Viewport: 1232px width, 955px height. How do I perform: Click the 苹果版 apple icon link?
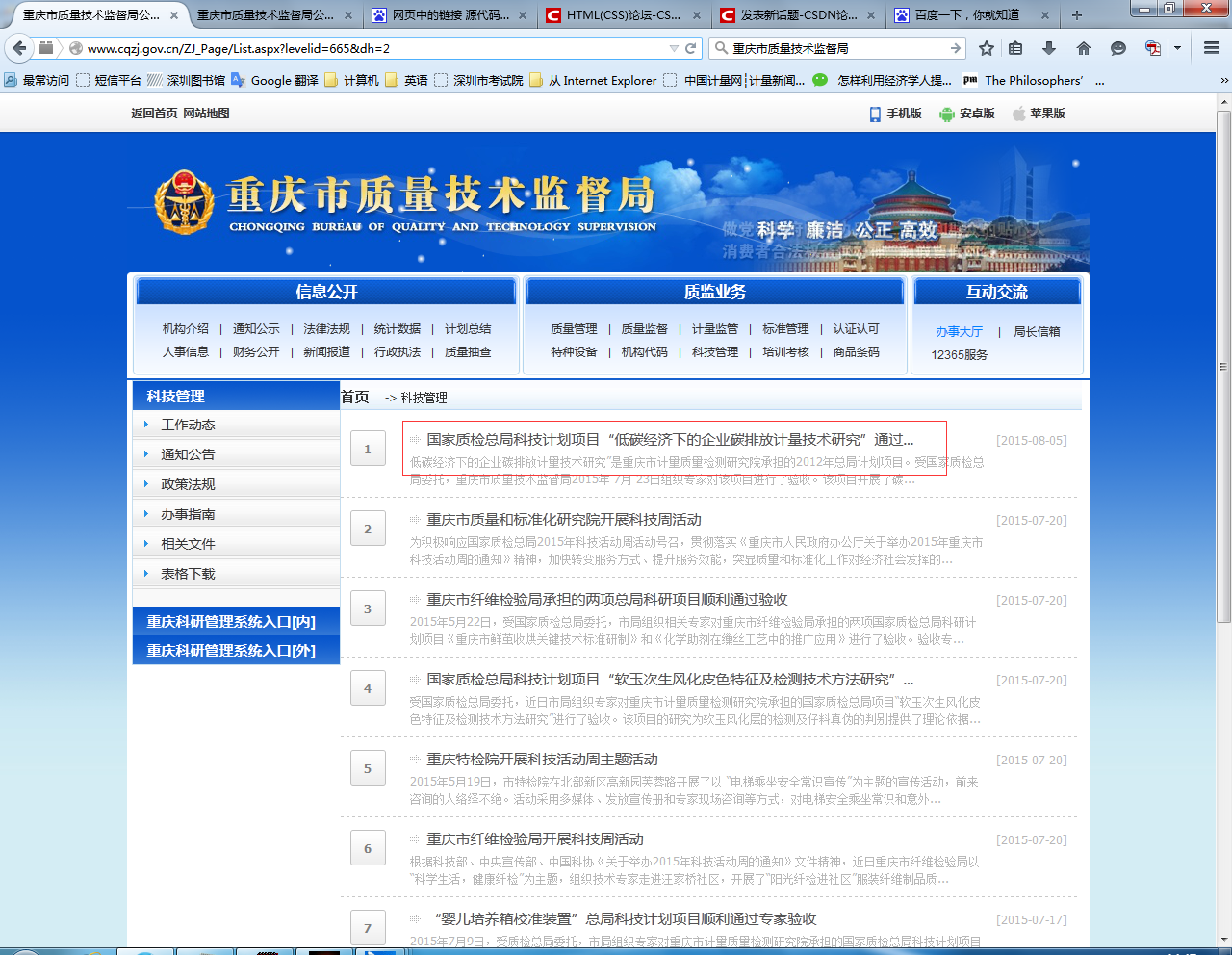[x=1039, y=114]
